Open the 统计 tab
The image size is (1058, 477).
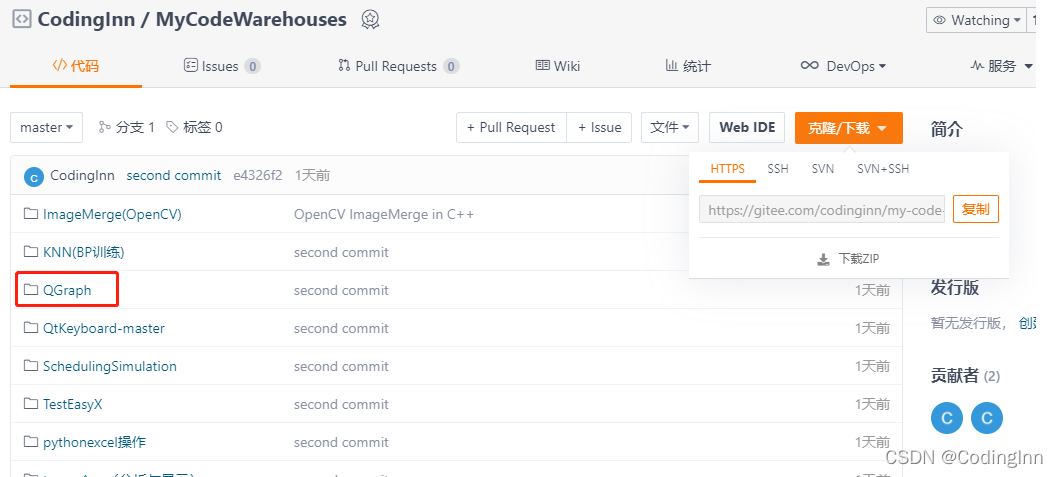point(688,65)
